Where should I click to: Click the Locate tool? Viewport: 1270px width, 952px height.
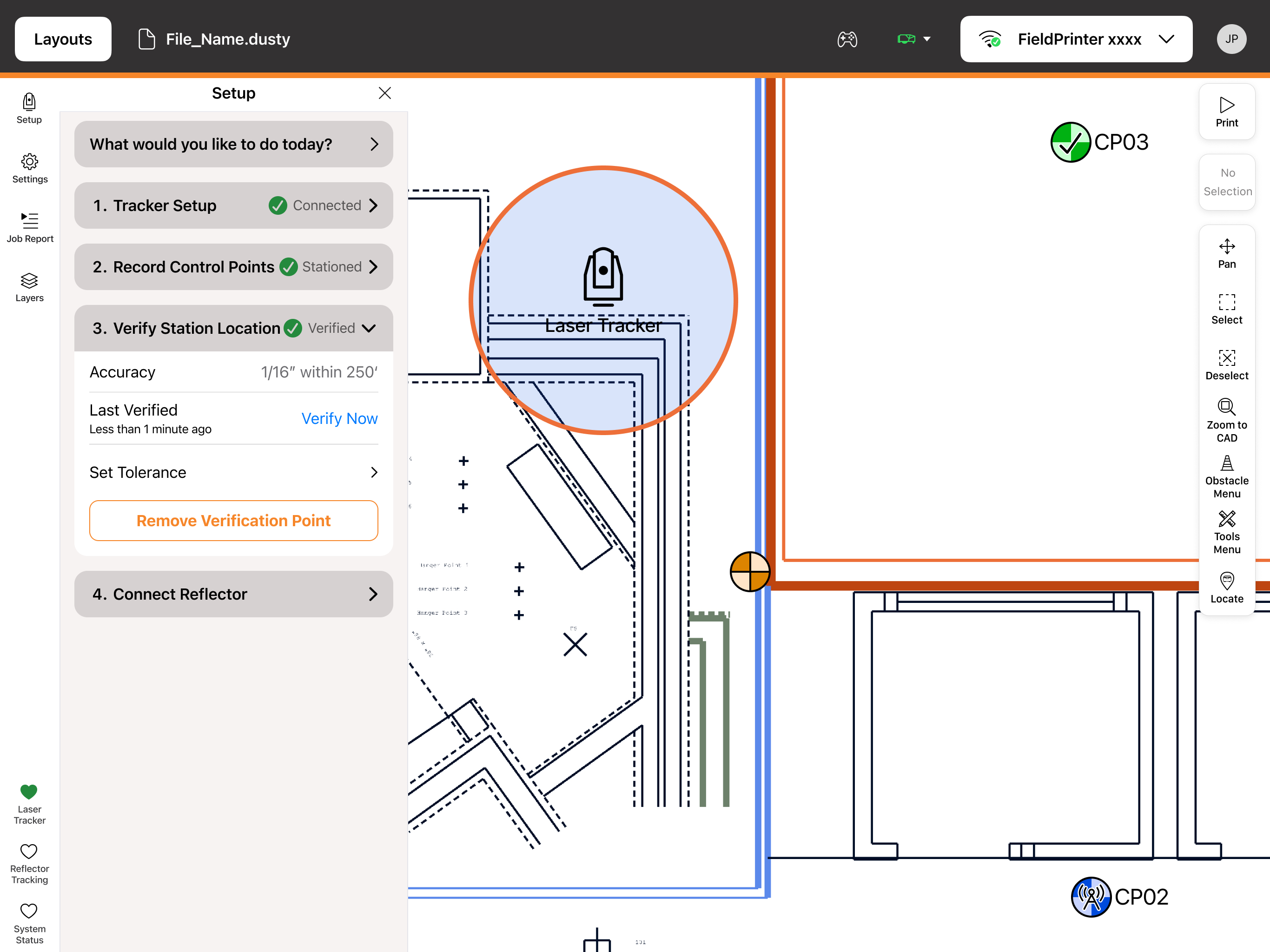(1226, 588)
